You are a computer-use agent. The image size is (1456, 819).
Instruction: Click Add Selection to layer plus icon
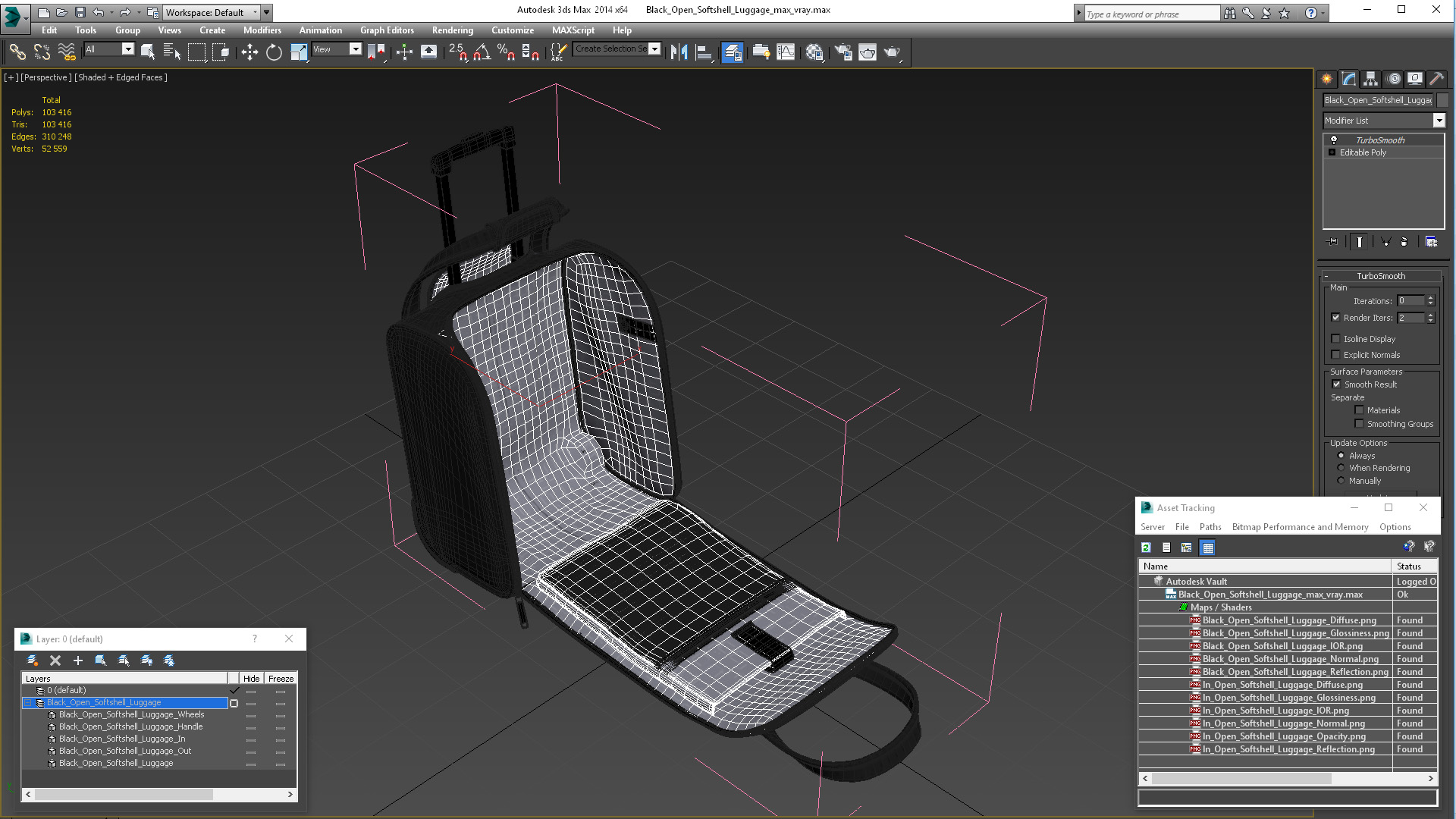(x=78, y=661)
